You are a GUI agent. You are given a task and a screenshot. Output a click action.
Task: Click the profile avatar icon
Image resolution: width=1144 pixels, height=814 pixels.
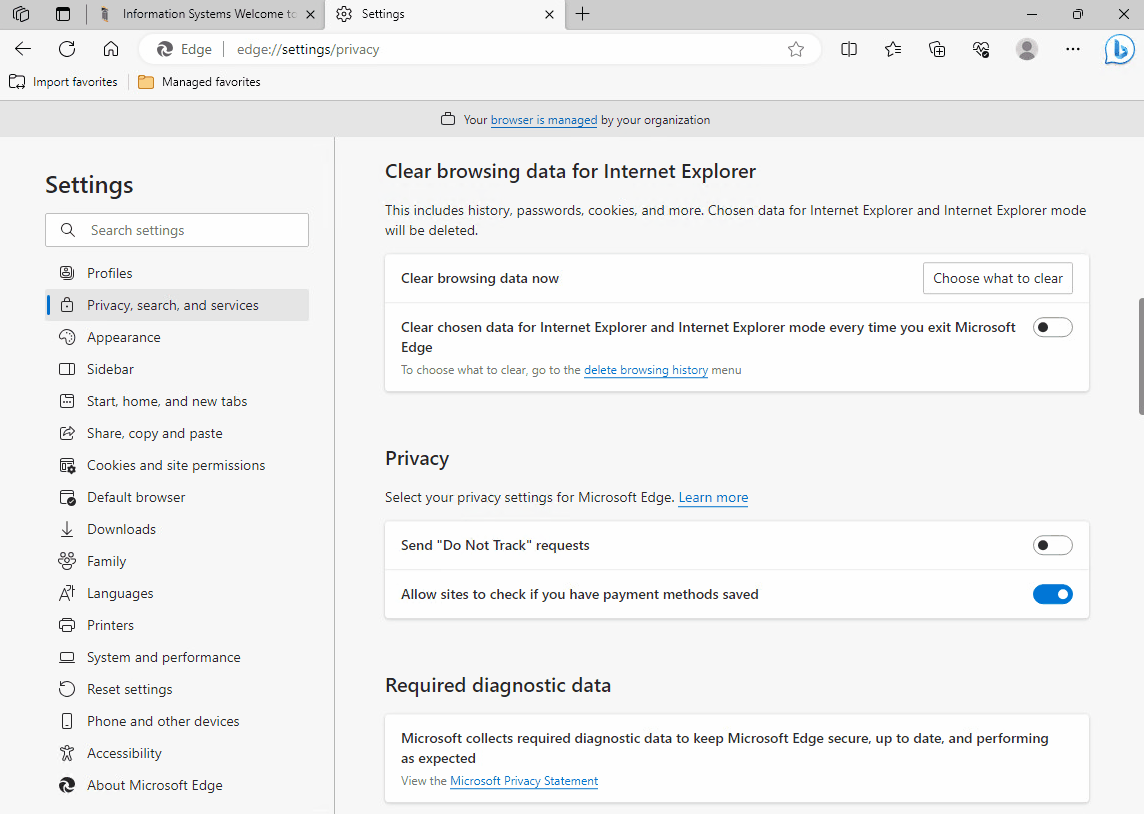1026,49
